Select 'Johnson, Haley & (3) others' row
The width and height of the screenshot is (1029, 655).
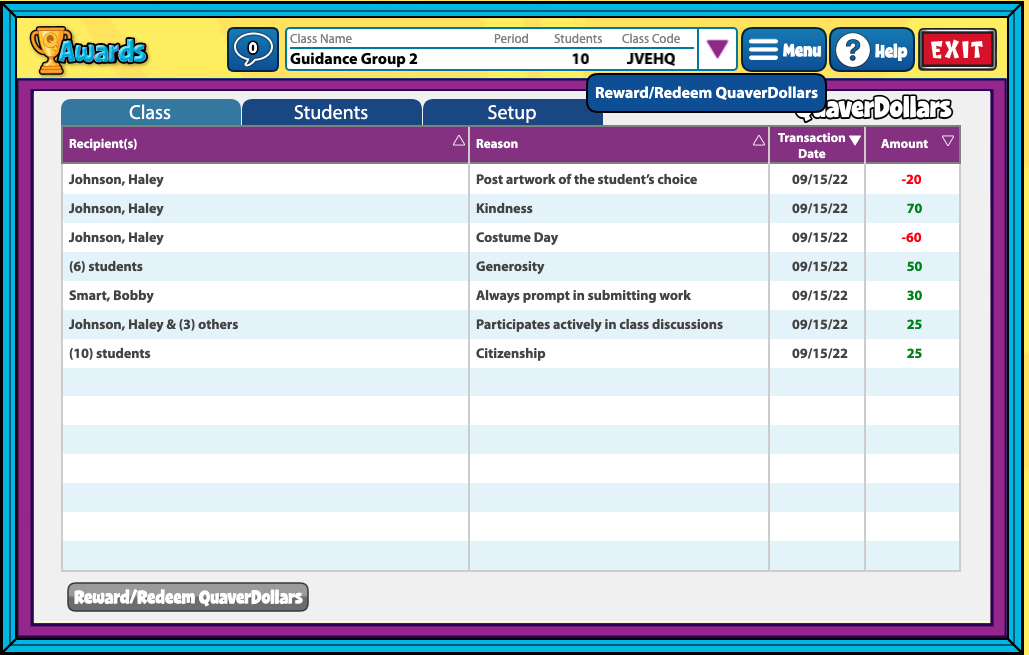tap(511, 324)
